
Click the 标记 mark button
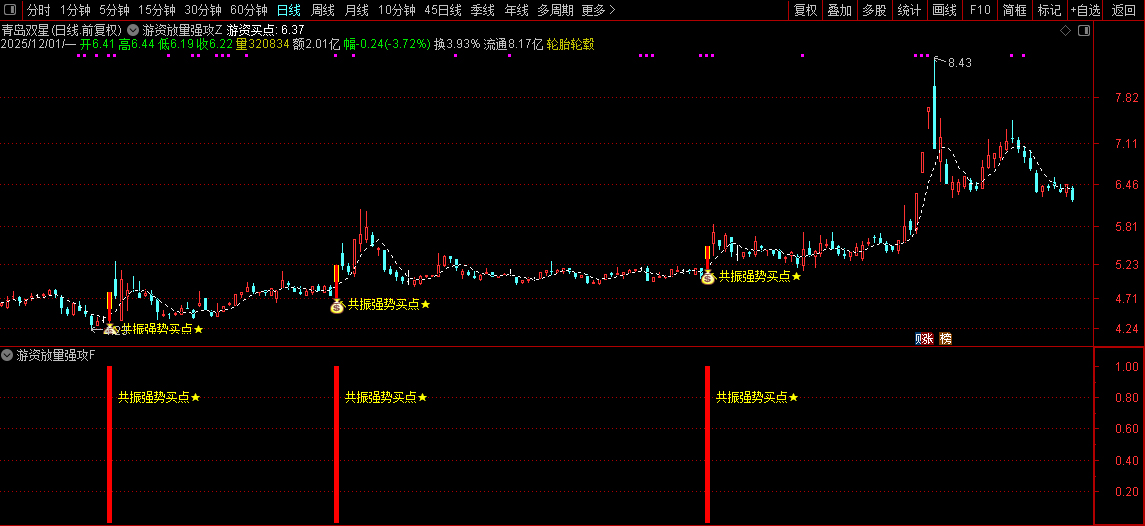[x=1049, y=10]
